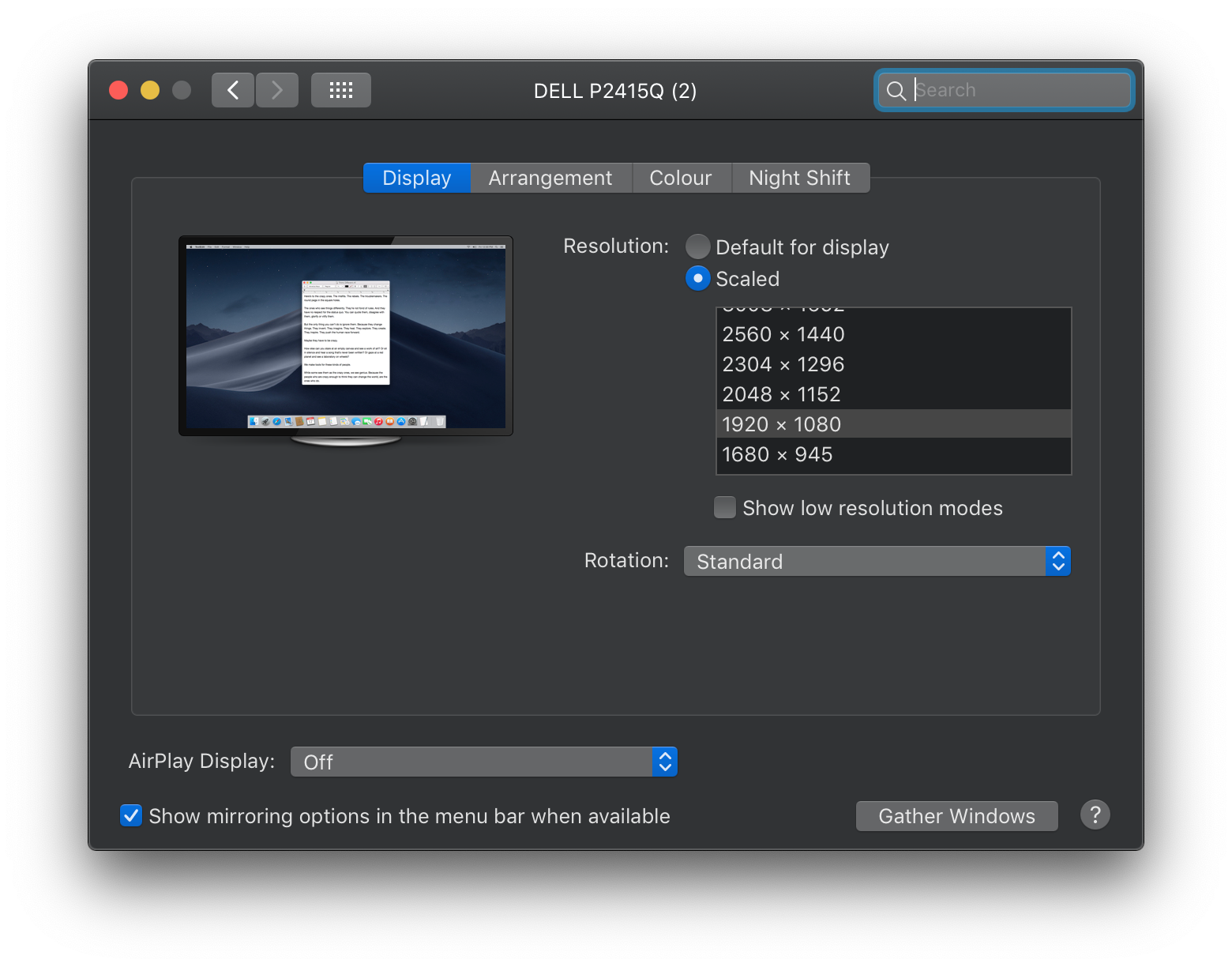
Task: Open help with the question mark button
Action: coord(1095,815)
